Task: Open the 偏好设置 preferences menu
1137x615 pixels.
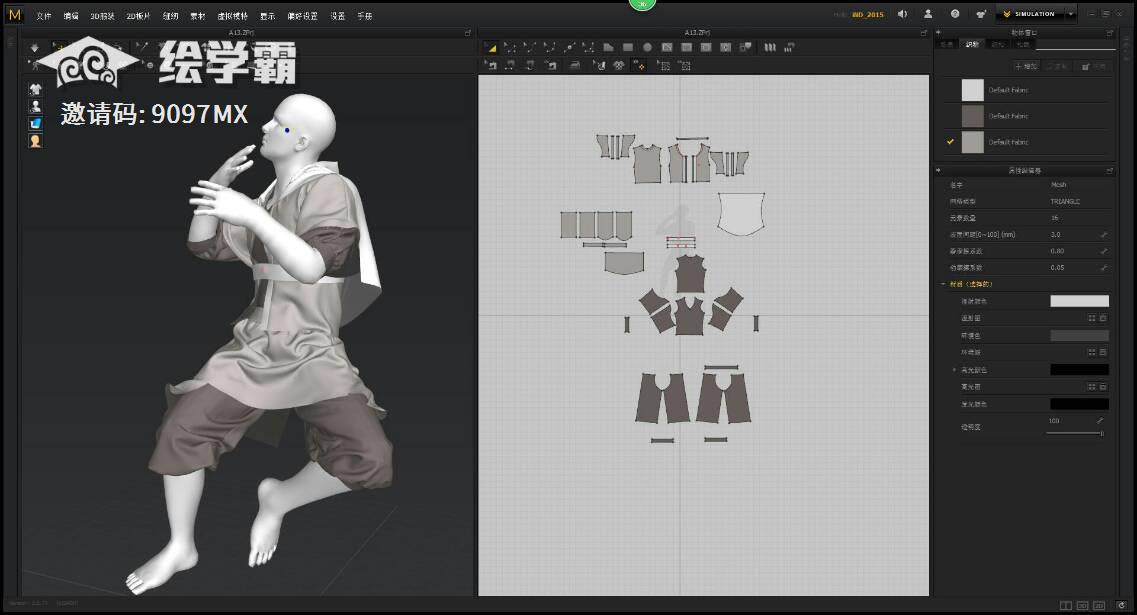Action: coord(302,16)
